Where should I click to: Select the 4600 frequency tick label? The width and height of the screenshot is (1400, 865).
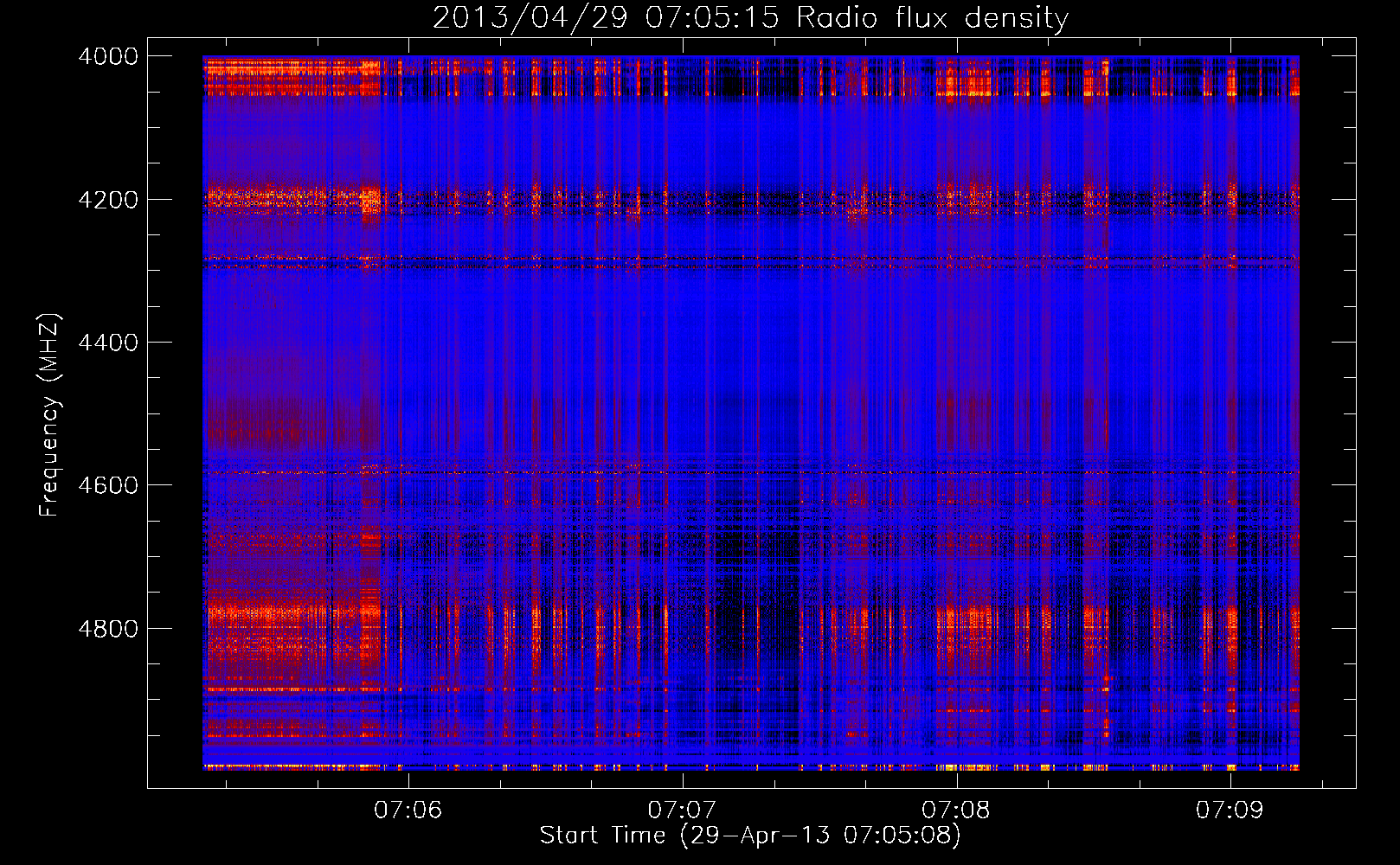click(x=108, y=485)
